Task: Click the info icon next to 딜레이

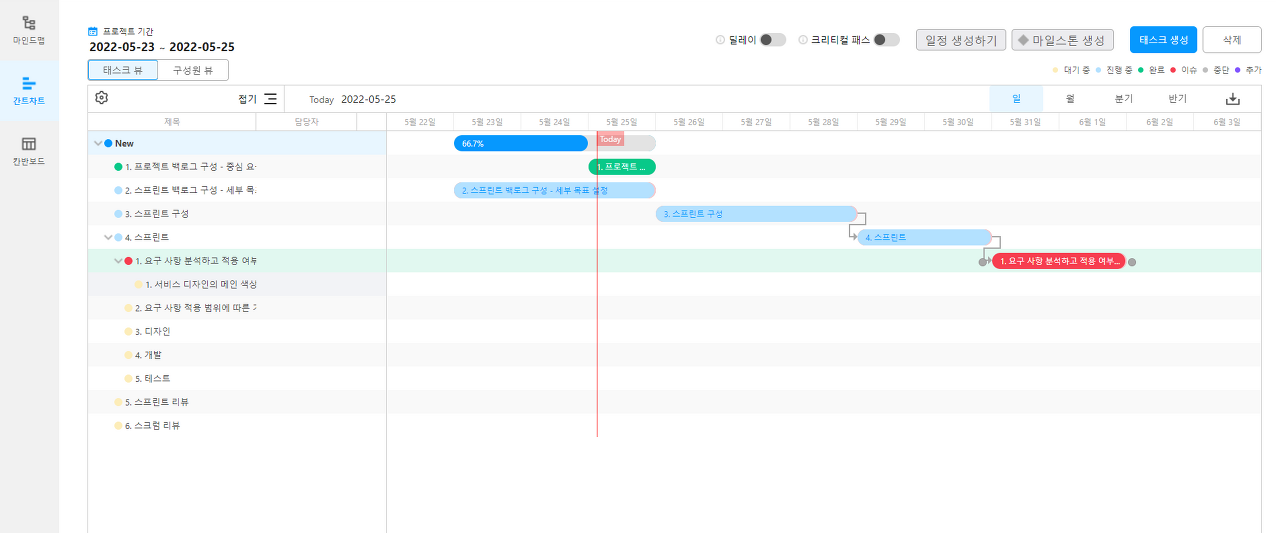Action: pos(720,40)
